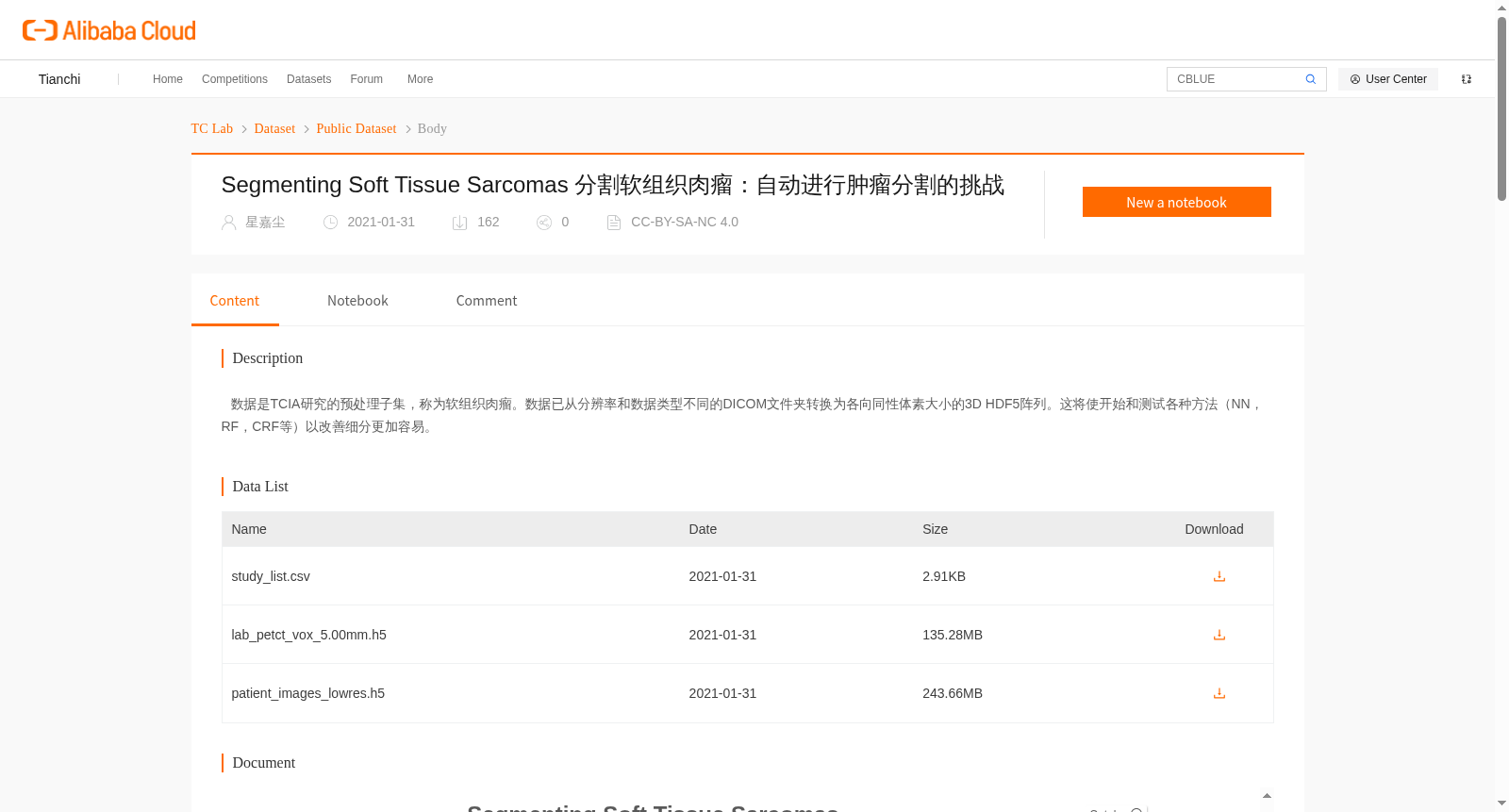Click the Description section heading
Screen dimensions: 1509x812
tap(268, 358)
